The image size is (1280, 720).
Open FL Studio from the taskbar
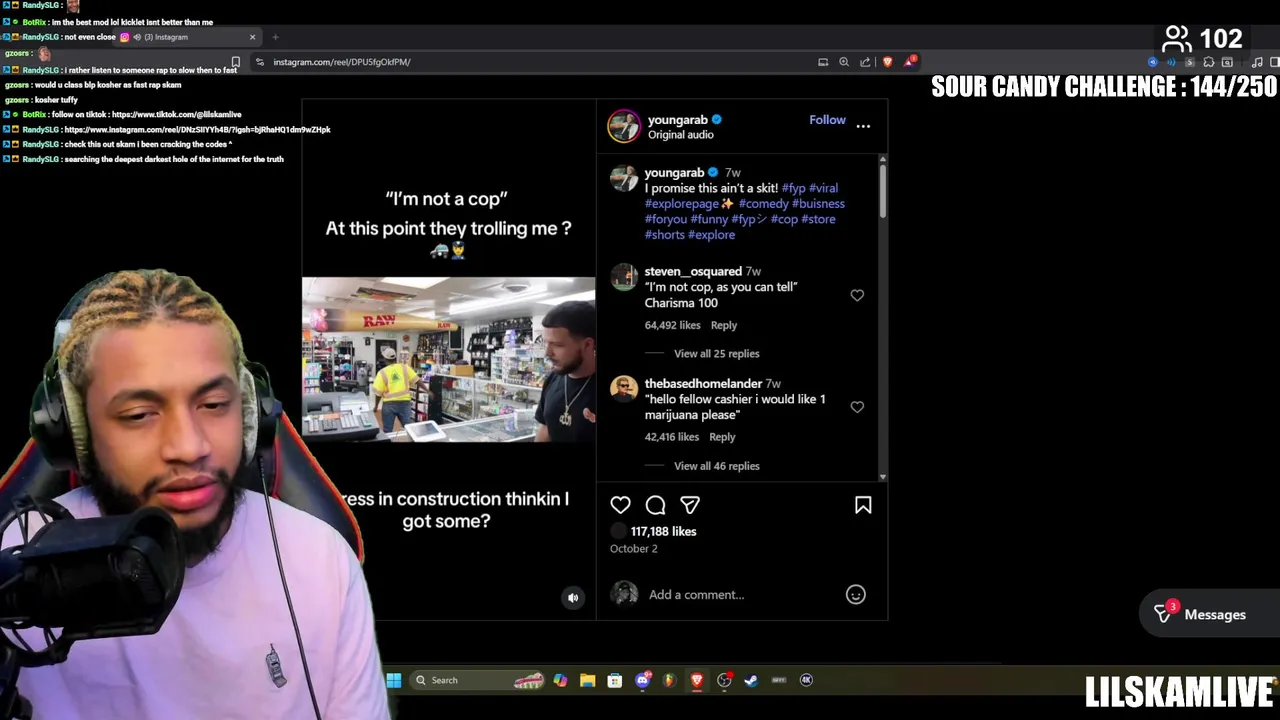tap(669, 680)
